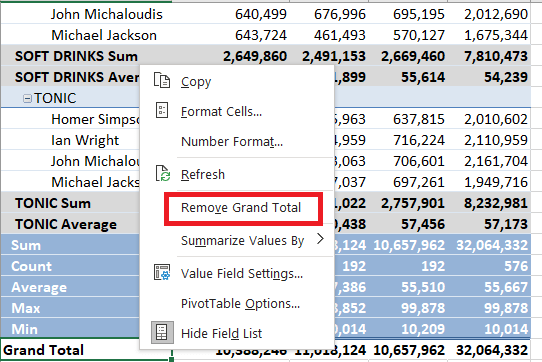Click the Sum row label

point(26,245)
